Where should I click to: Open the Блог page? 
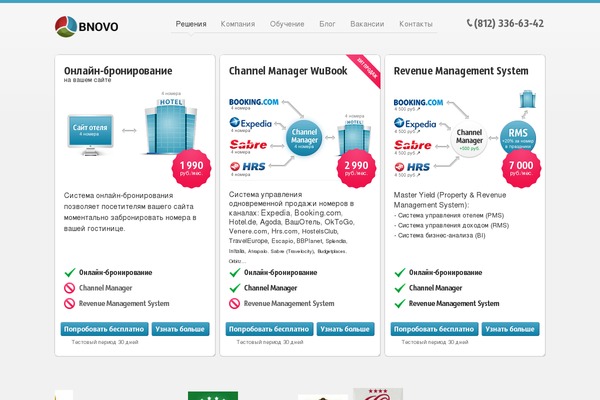(x=327, y=24)
